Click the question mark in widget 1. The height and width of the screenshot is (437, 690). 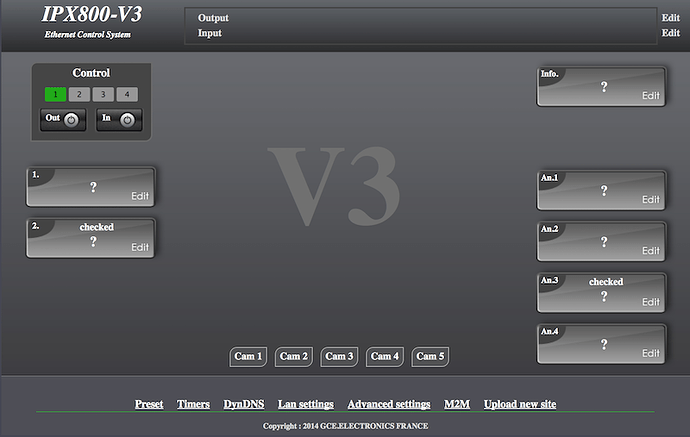93,187
